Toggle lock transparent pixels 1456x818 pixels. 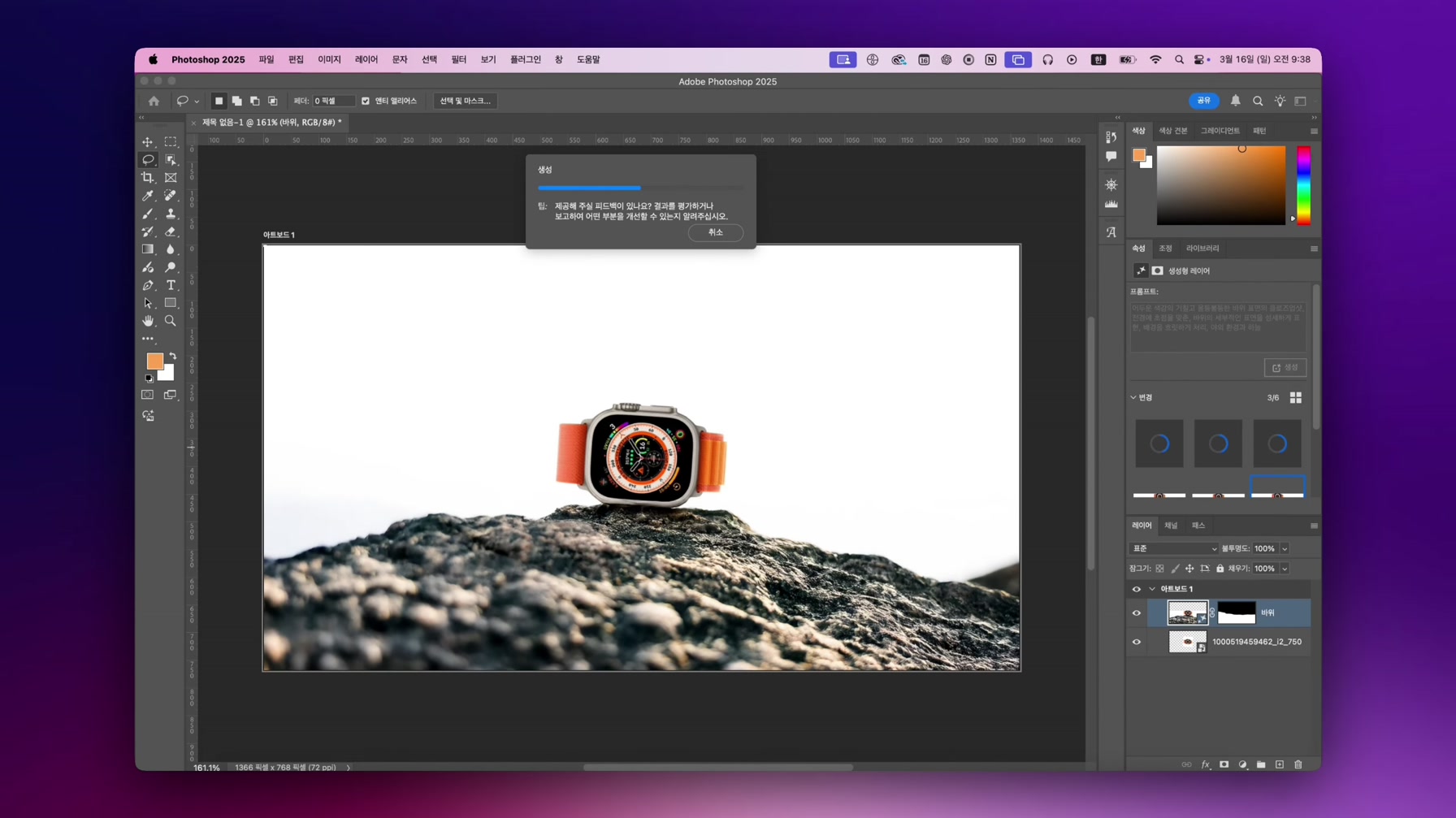tap(1159, 569)
